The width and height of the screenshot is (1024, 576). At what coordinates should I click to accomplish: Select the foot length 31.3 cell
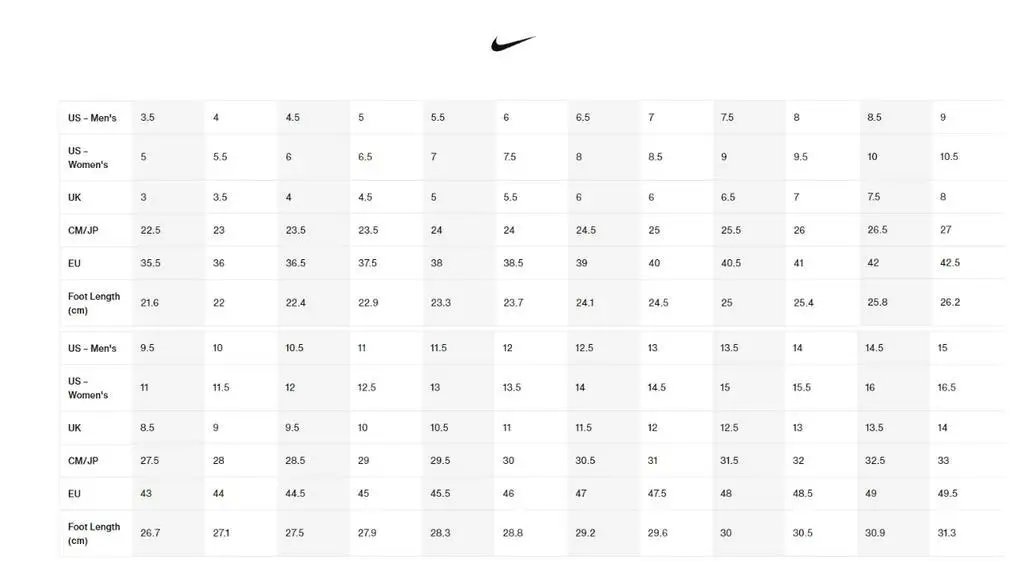coord(946,534)
